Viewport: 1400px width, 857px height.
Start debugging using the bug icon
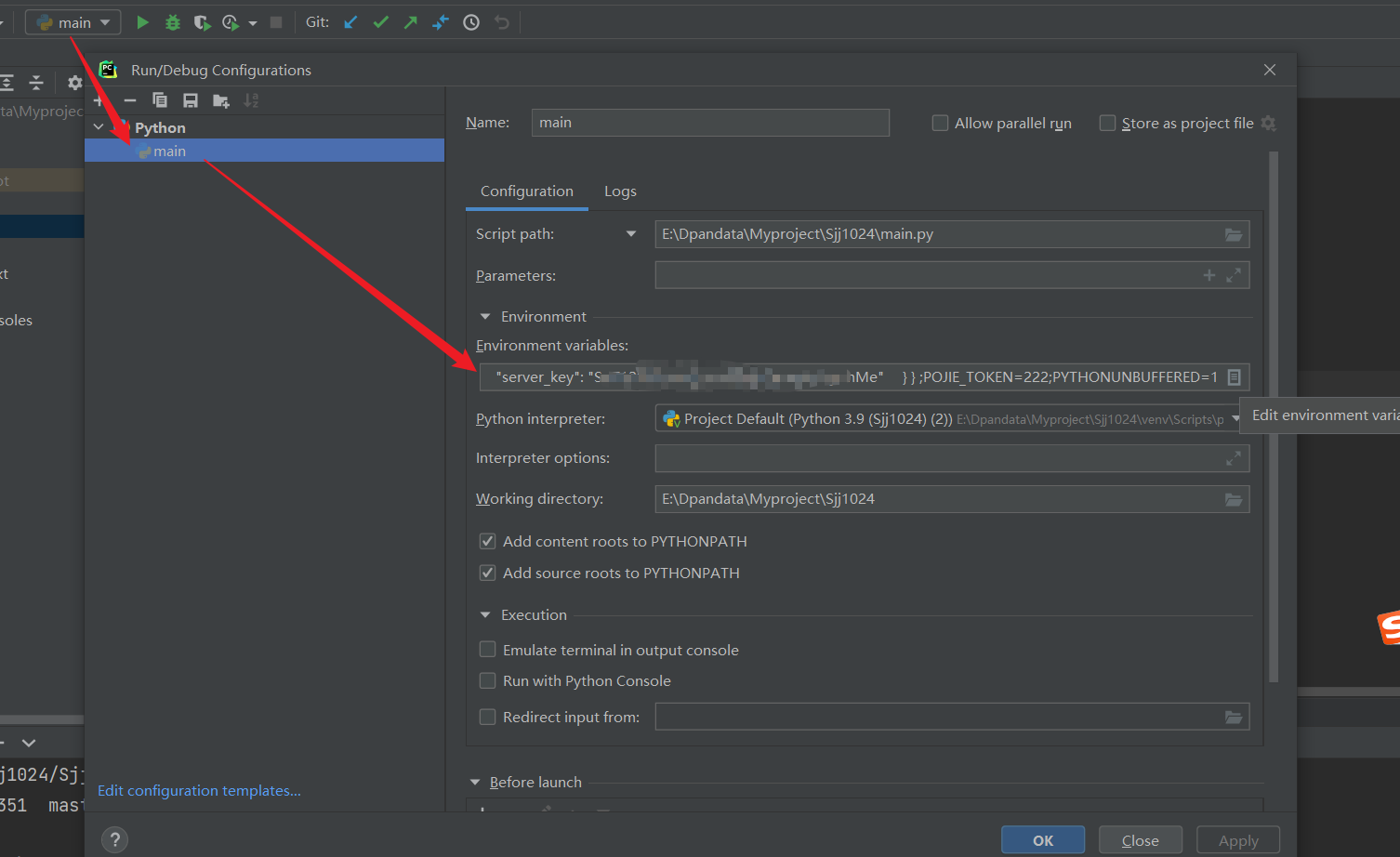point(172,21)
